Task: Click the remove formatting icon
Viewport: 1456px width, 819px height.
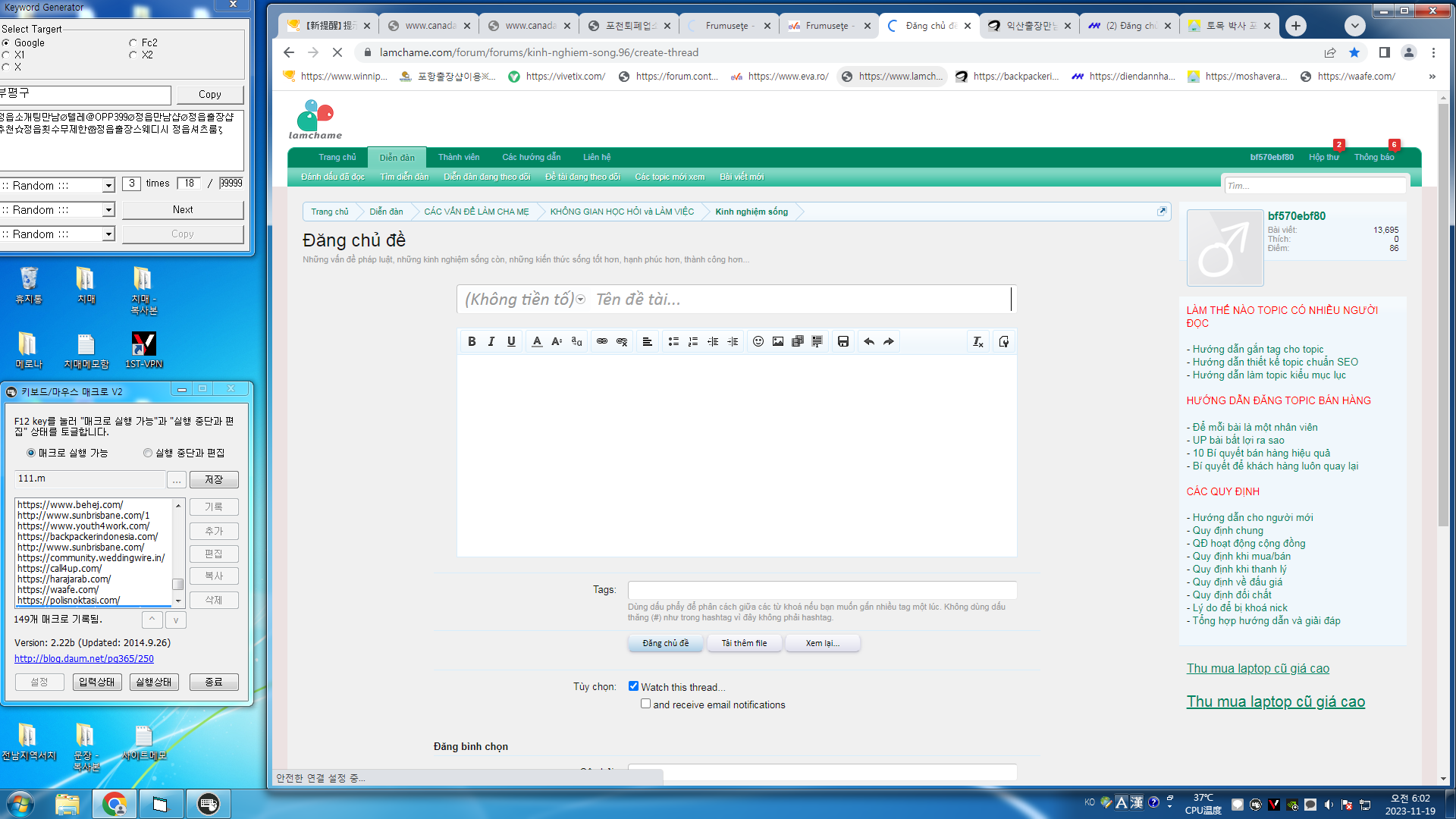Action: click(977, 342)
